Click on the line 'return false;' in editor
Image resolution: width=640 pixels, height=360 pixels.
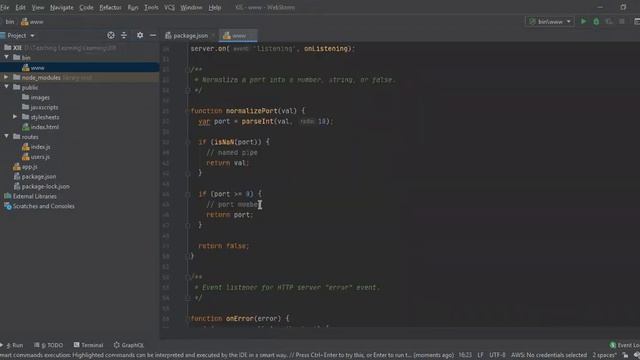coord(223,246)
